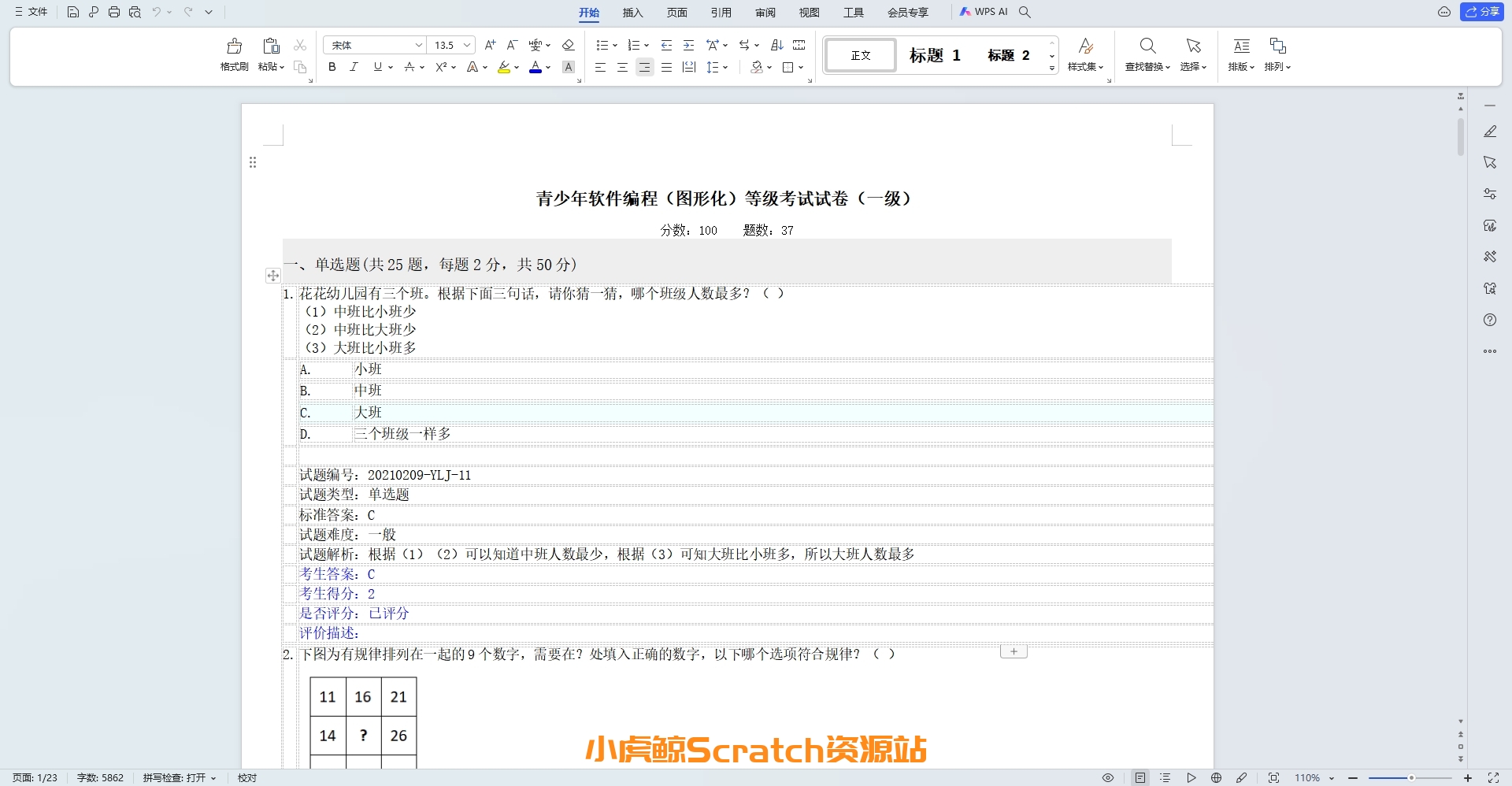Switch to the 开始 Home tab
Screen dimensions: 1512x786
click(589, 13)
